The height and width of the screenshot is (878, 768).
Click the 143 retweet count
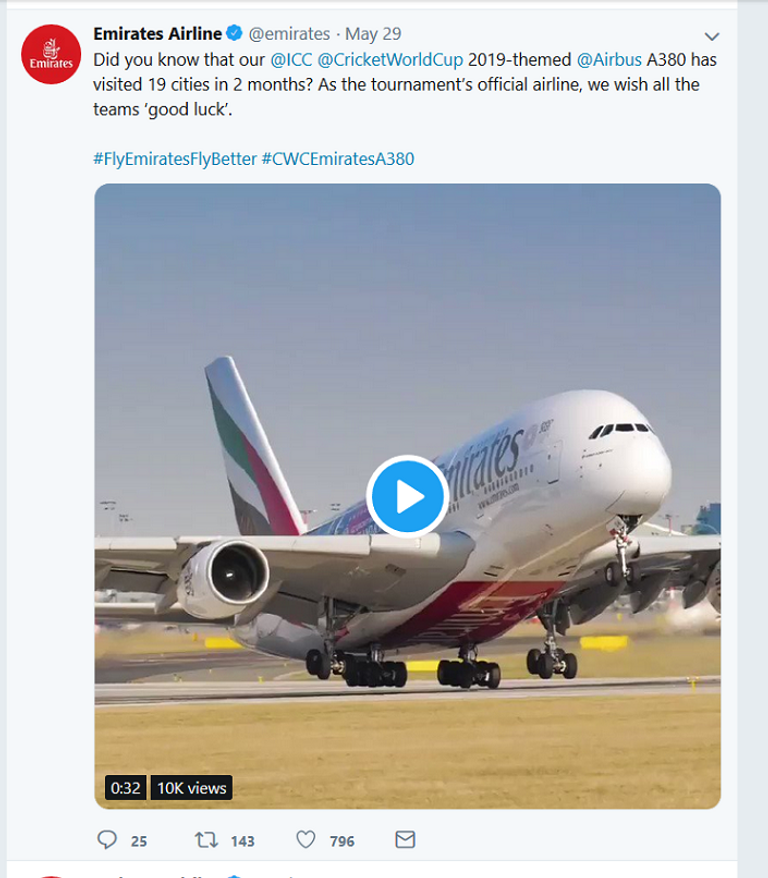tap(243, 841)
